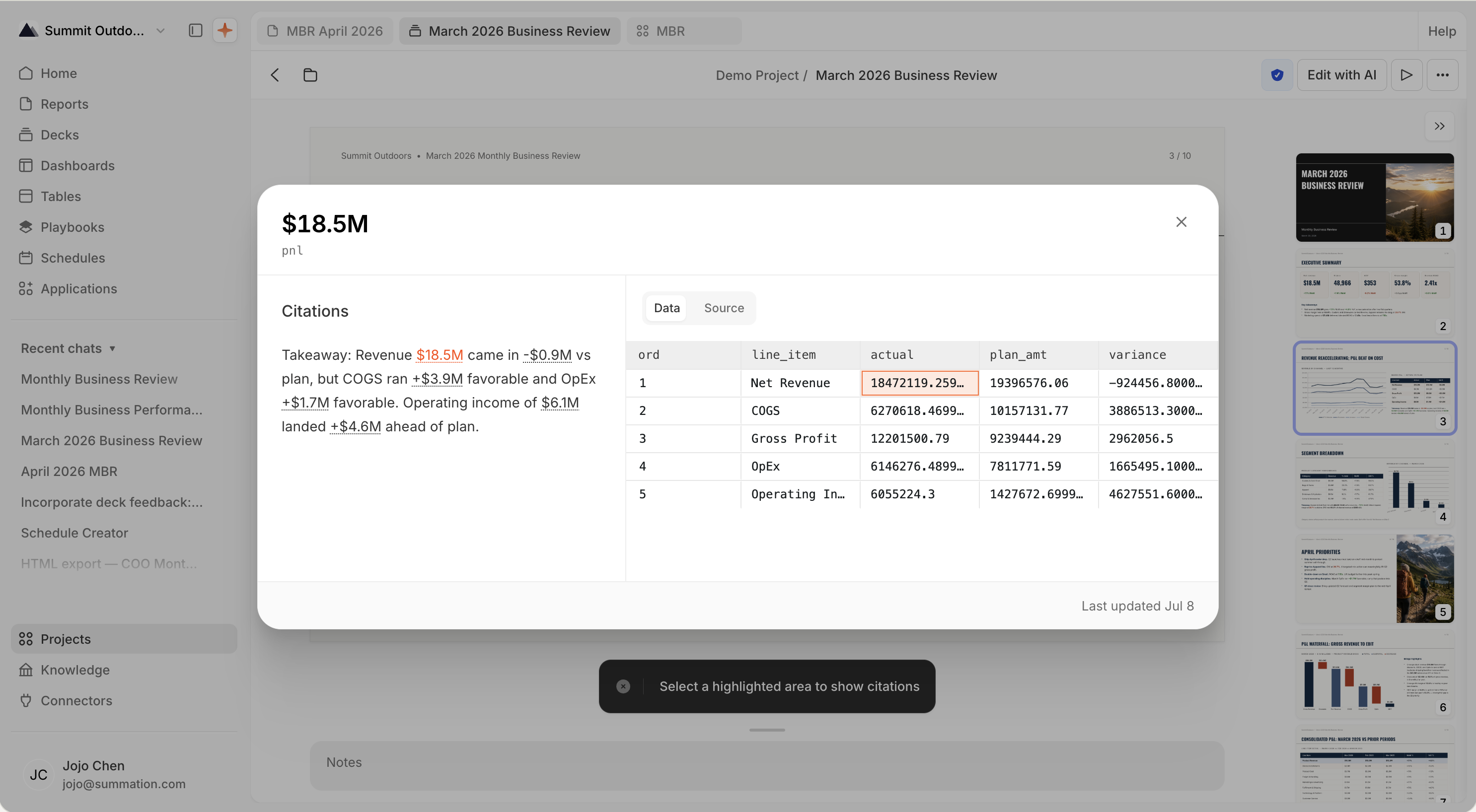Toggle the sidebar panel icon
Viewport: 1476px width, 812px height.
pyautogui.click(x=195, y=30)
